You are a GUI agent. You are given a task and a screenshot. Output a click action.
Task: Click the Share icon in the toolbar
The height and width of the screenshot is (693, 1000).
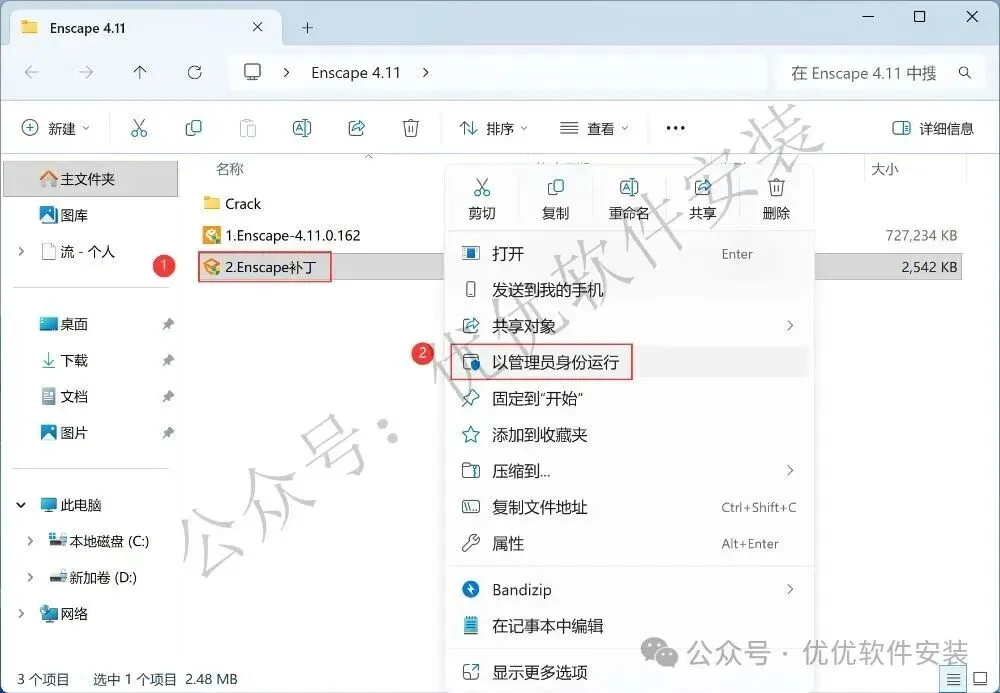coord(357,128)
